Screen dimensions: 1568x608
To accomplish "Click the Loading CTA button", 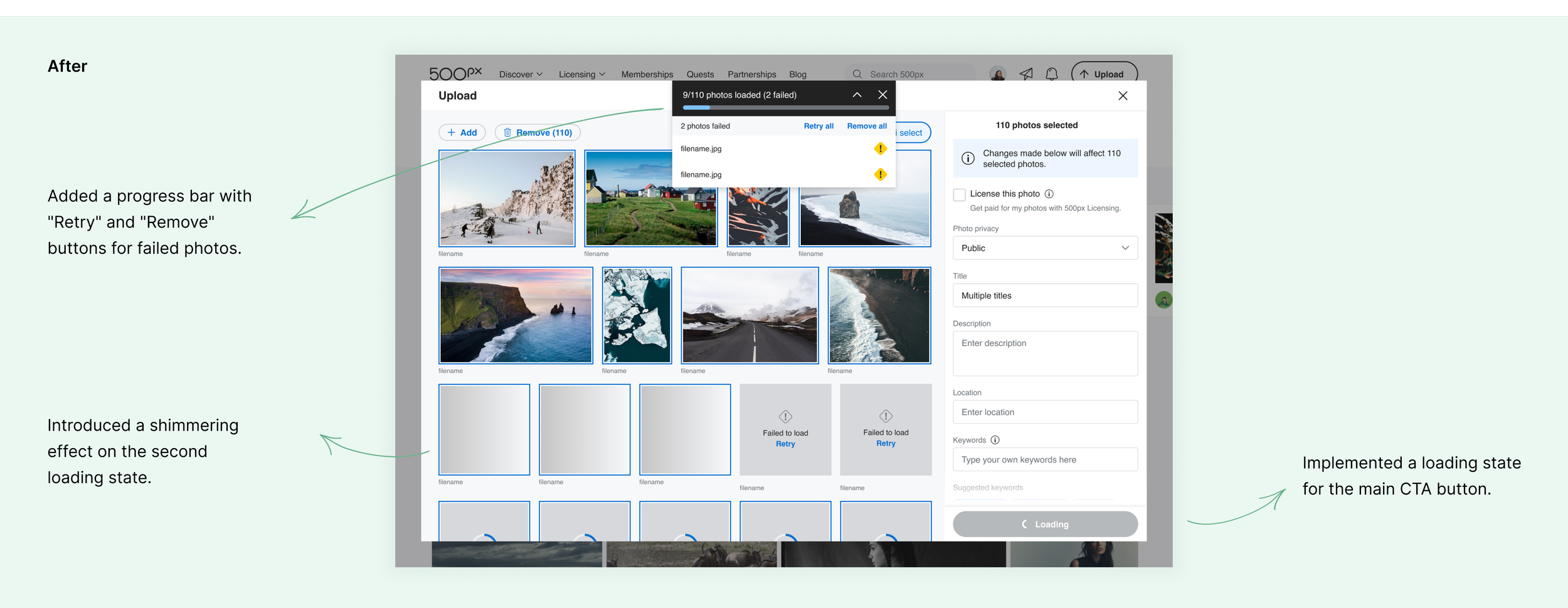I will [x=1045, y=524].
